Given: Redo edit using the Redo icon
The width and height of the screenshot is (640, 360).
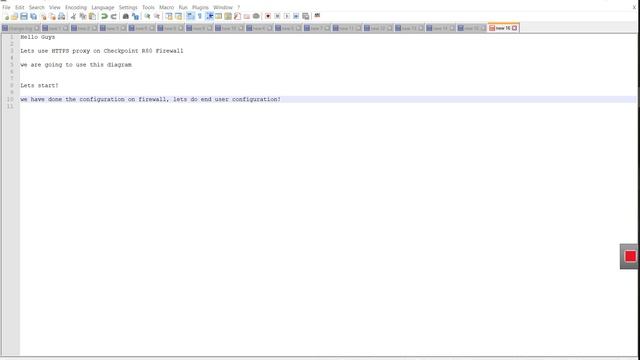Looking at the screenshot, I should pyautogui.click(x=113, y=16).
